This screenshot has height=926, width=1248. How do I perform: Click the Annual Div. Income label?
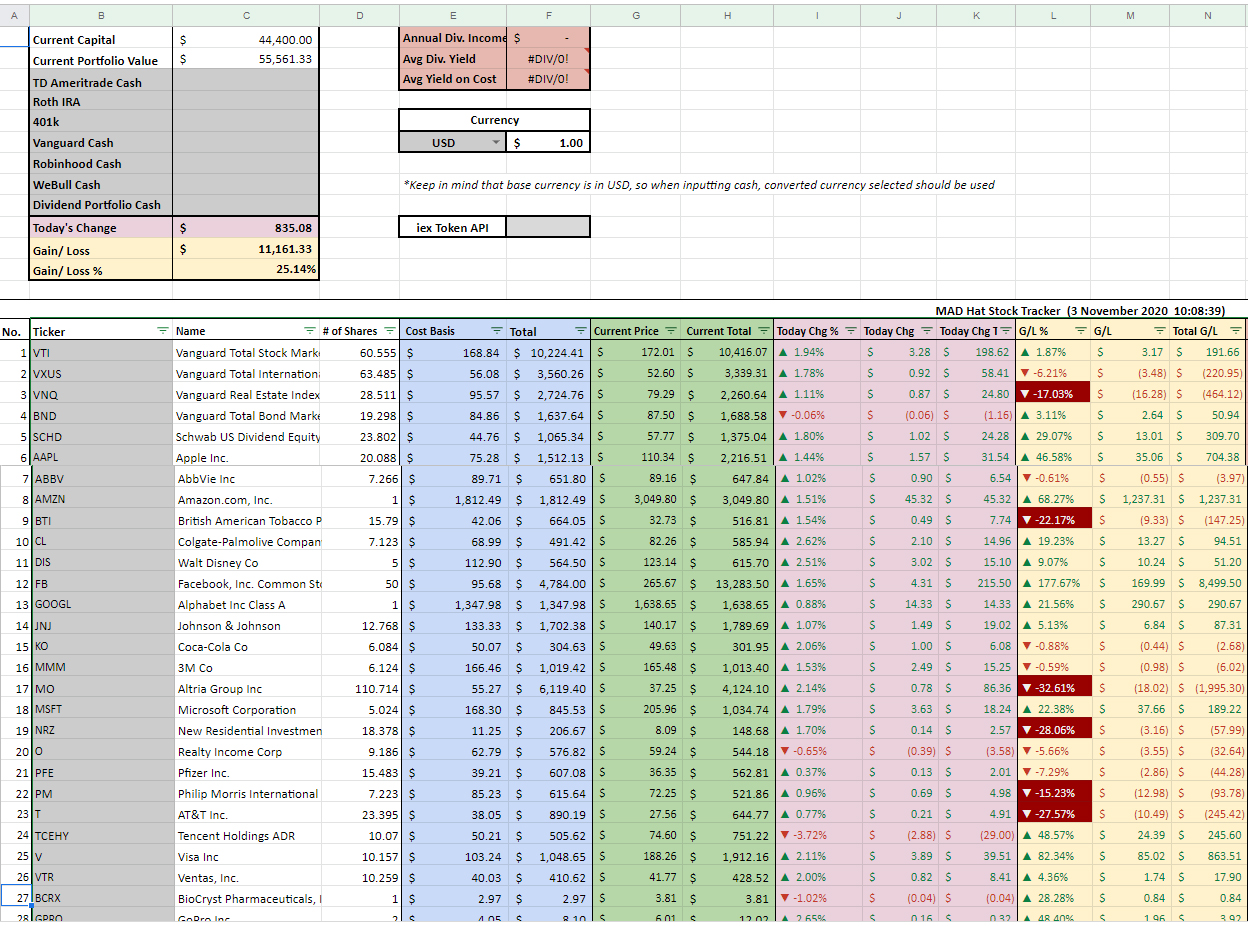tap(454, 38)
